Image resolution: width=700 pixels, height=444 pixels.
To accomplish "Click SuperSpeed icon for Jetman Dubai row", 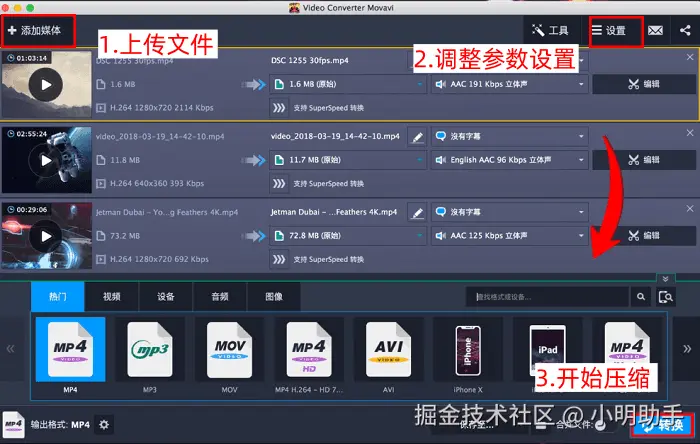I will [279, 260].
